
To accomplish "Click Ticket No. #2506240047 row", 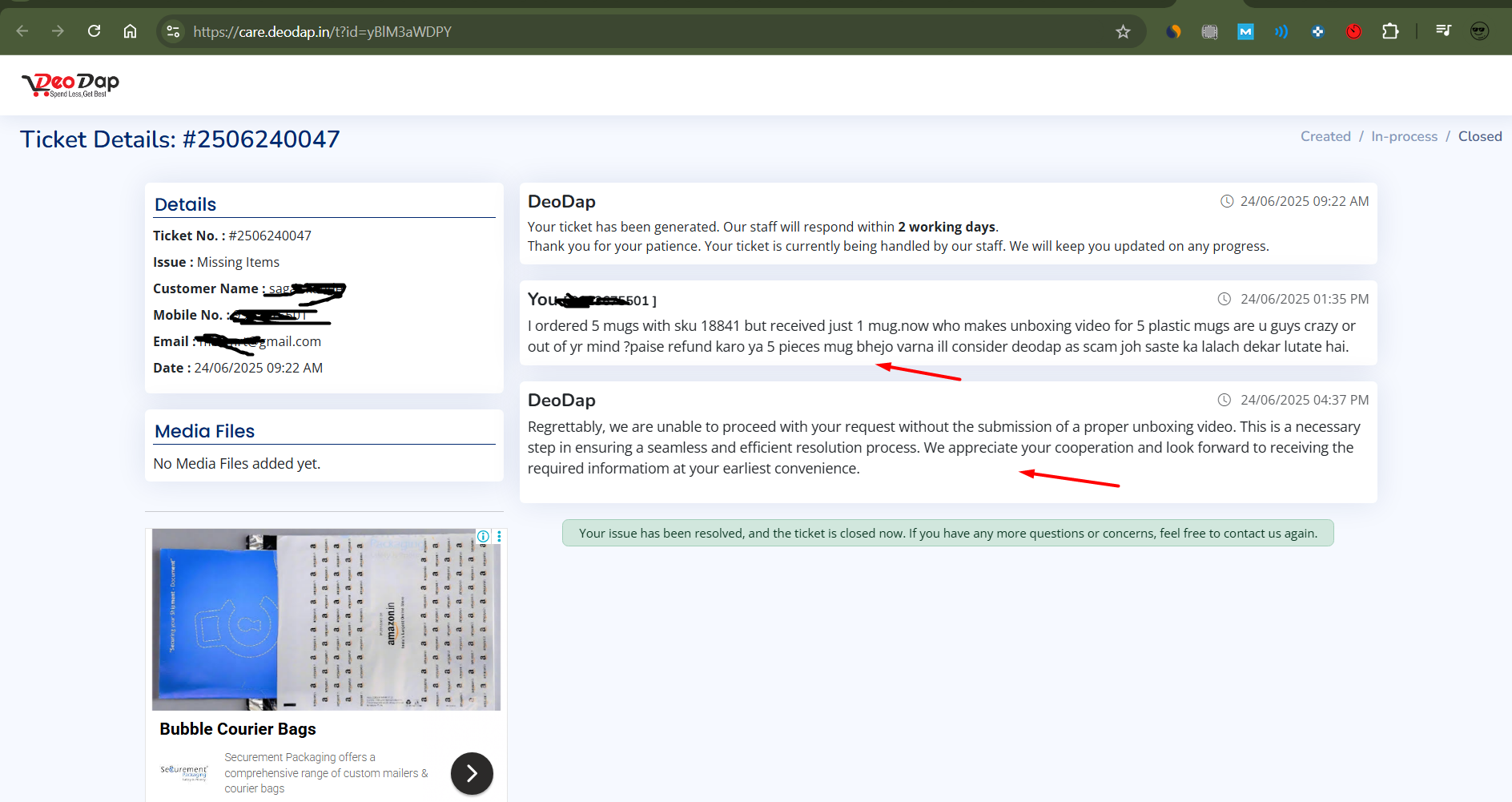I will (232, 236).
